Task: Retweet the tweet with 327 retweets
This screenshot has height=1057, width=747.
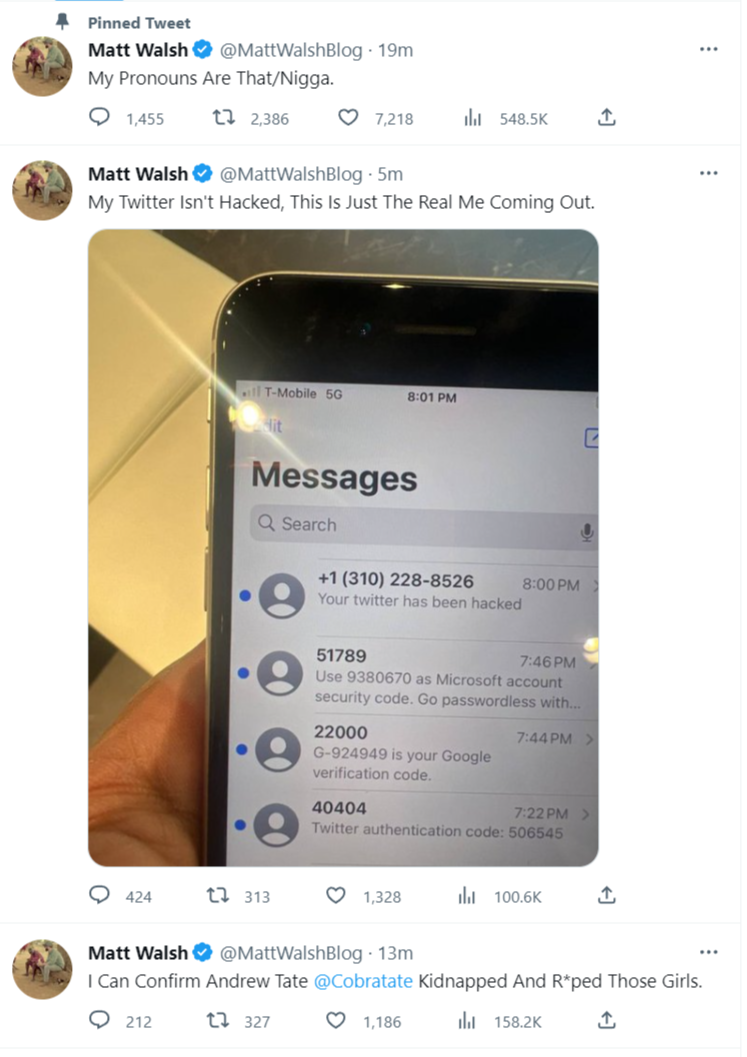Action: click(x=217, y=1020)
